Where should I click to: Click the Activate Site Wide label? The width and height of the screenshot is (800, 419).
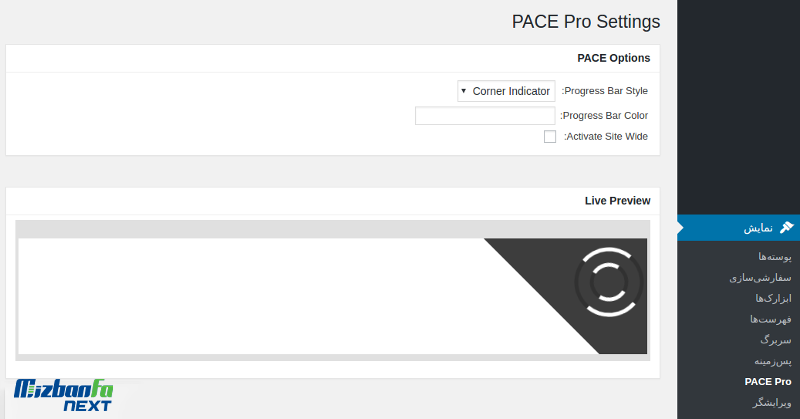pyautogui.click(x=606, y=137)
